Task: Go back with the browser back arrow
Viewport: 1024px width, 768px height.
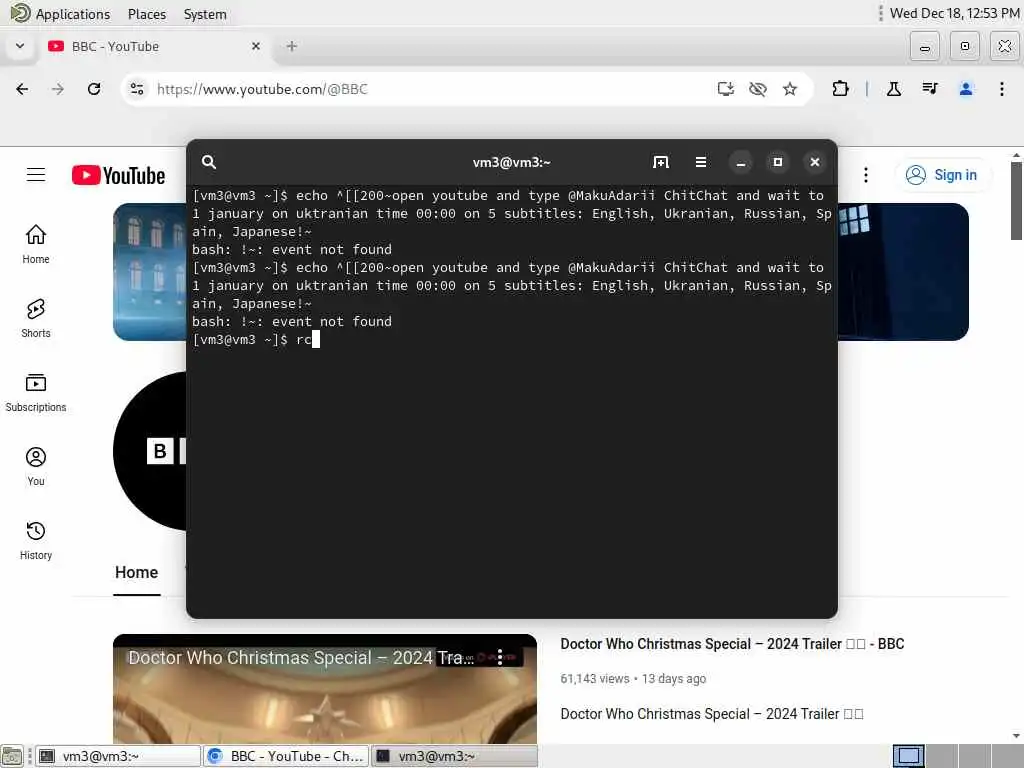Action: [x=22, y=89]
